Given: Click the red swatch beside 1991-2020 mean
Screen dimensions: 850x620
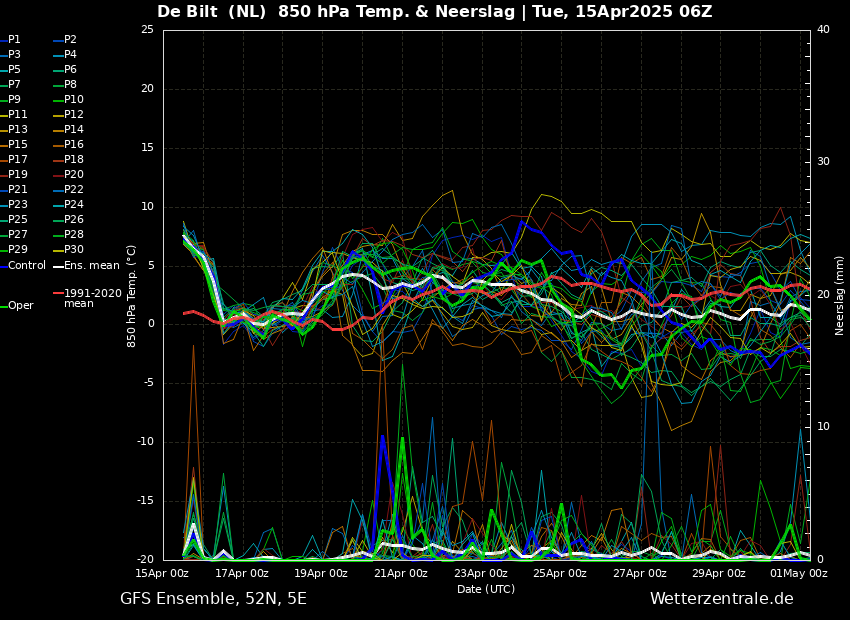Looking at the screenshot, I should click(58, 293).
